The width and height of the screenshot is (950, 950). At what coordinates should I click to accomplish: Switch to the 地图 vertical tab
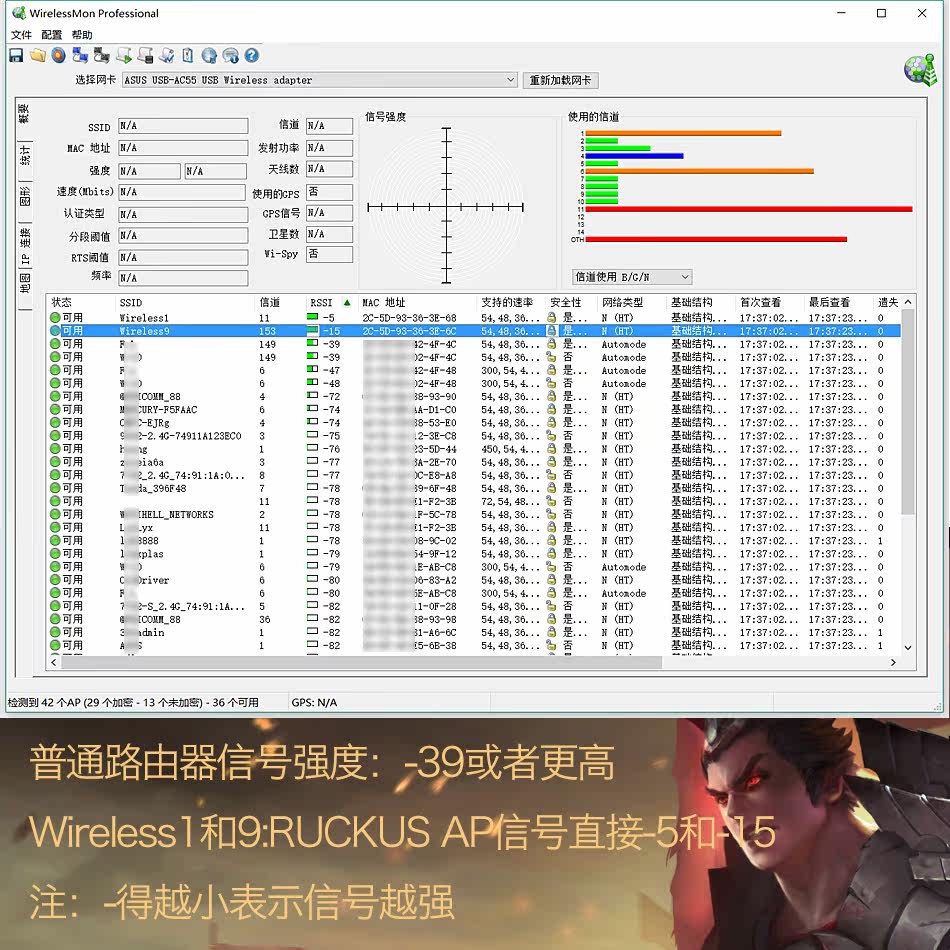click(24, 283)
